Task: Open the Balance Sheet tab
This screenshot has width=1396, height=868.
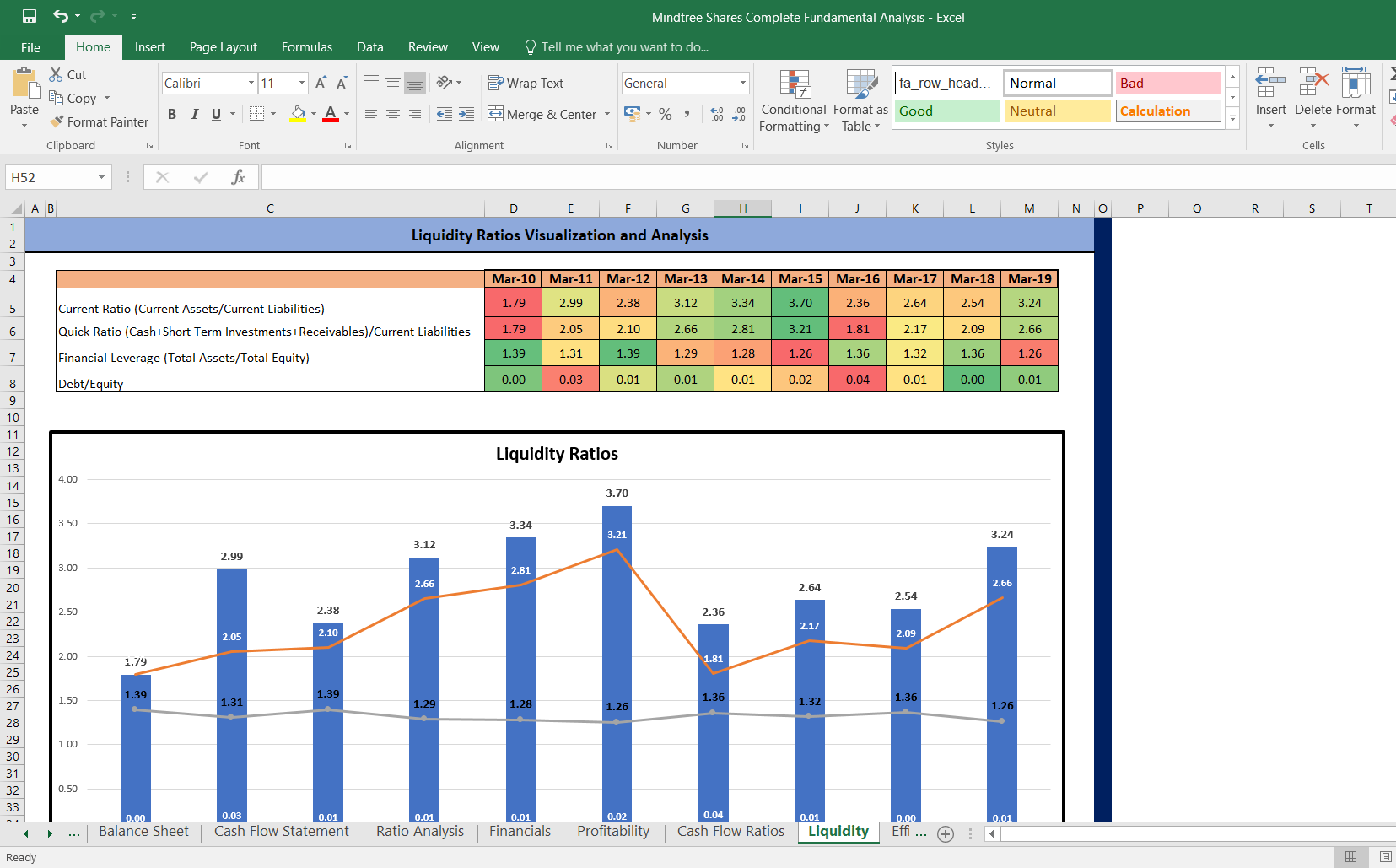Action: pyautogui.click(x=143, y=832)
